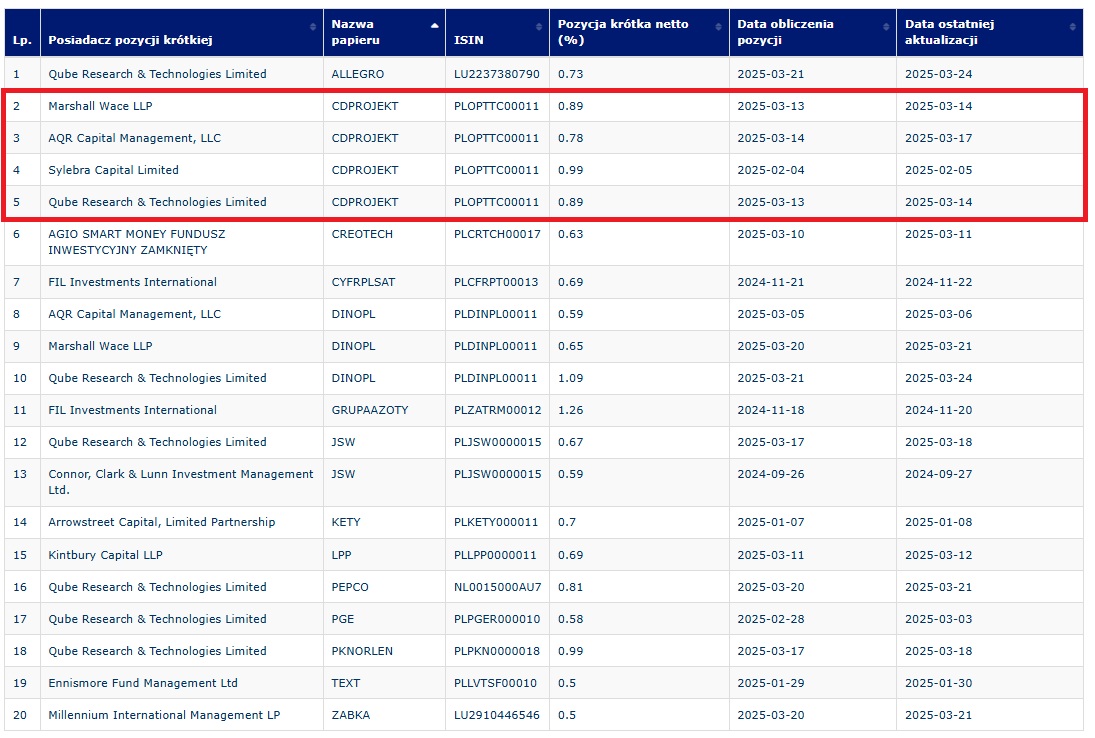Click the CREOTECH security name
Screen dimensions: 1095x738
coord(362,234)
